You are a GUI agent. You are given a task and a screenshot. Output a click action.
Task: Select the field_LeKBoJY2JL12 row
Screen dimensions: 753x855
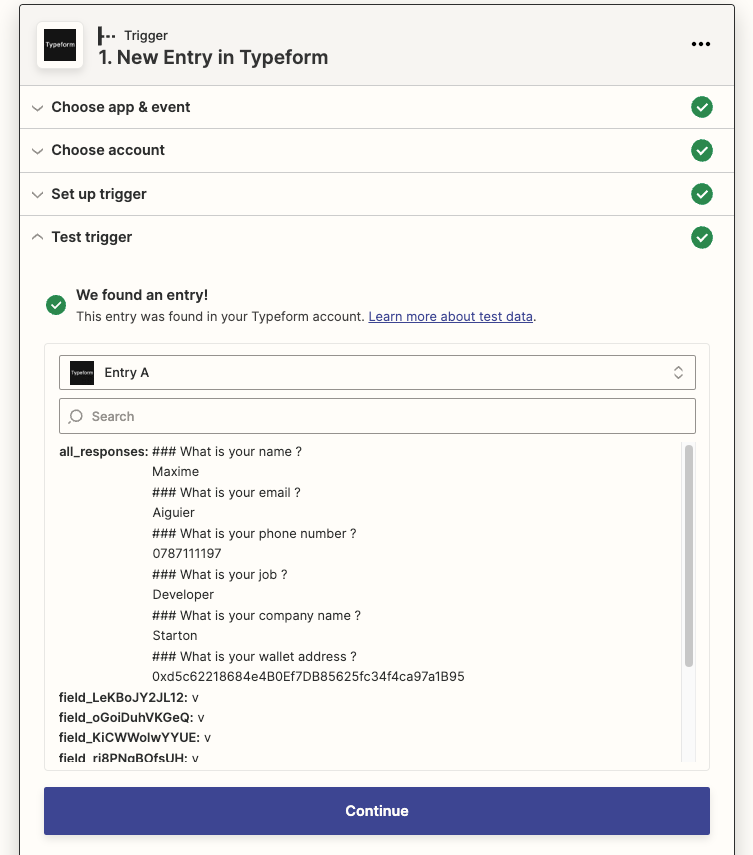(129, 697)
